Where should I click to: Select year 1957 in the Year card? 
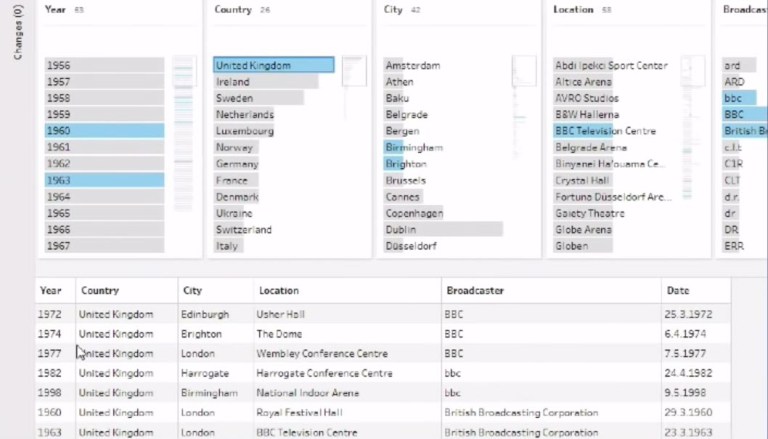[104, 82]
